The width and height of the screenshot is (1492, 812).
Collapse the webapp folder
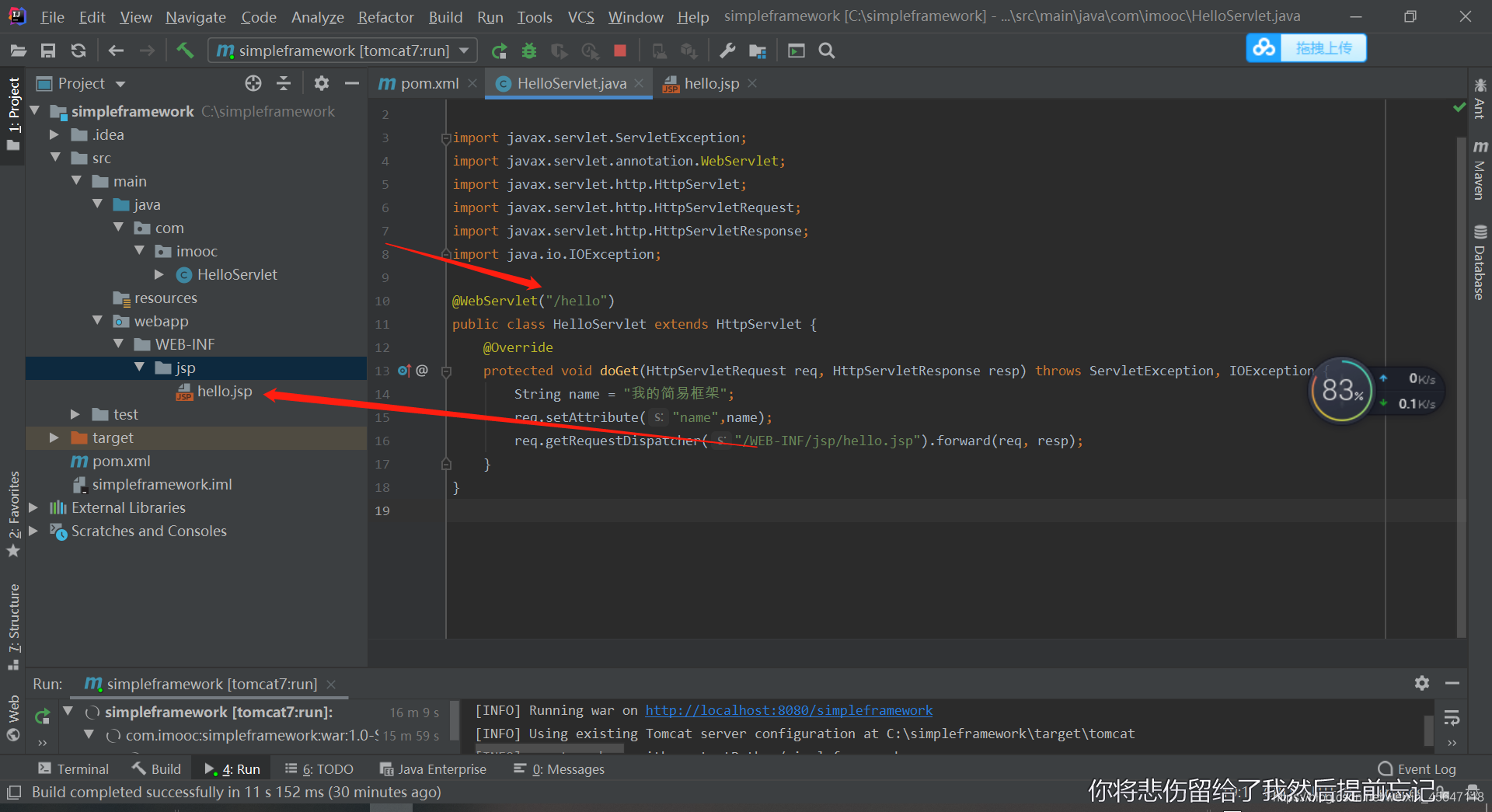(x=97, y=321)
